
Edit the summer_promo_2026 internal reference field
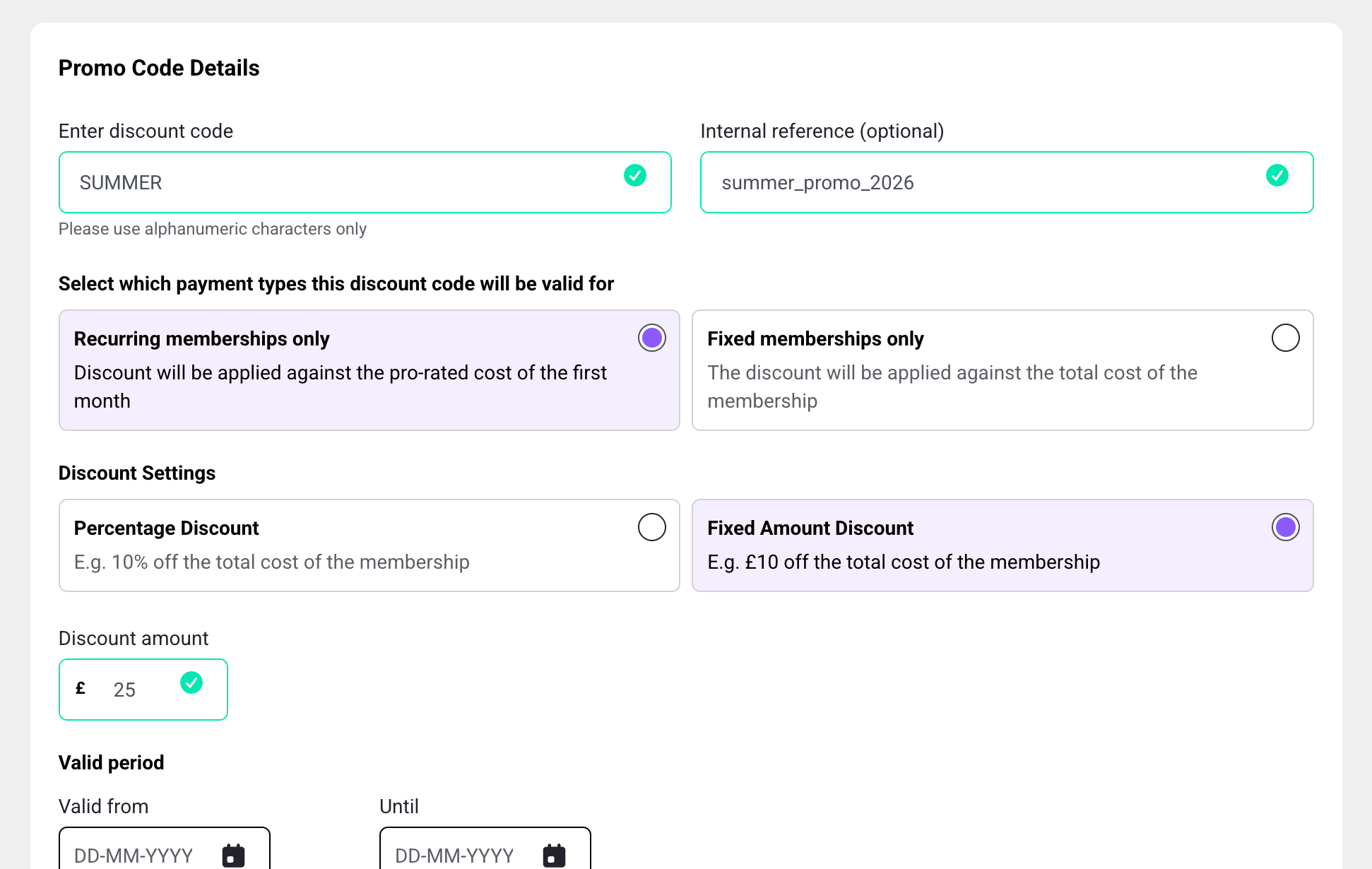[975, 183]
